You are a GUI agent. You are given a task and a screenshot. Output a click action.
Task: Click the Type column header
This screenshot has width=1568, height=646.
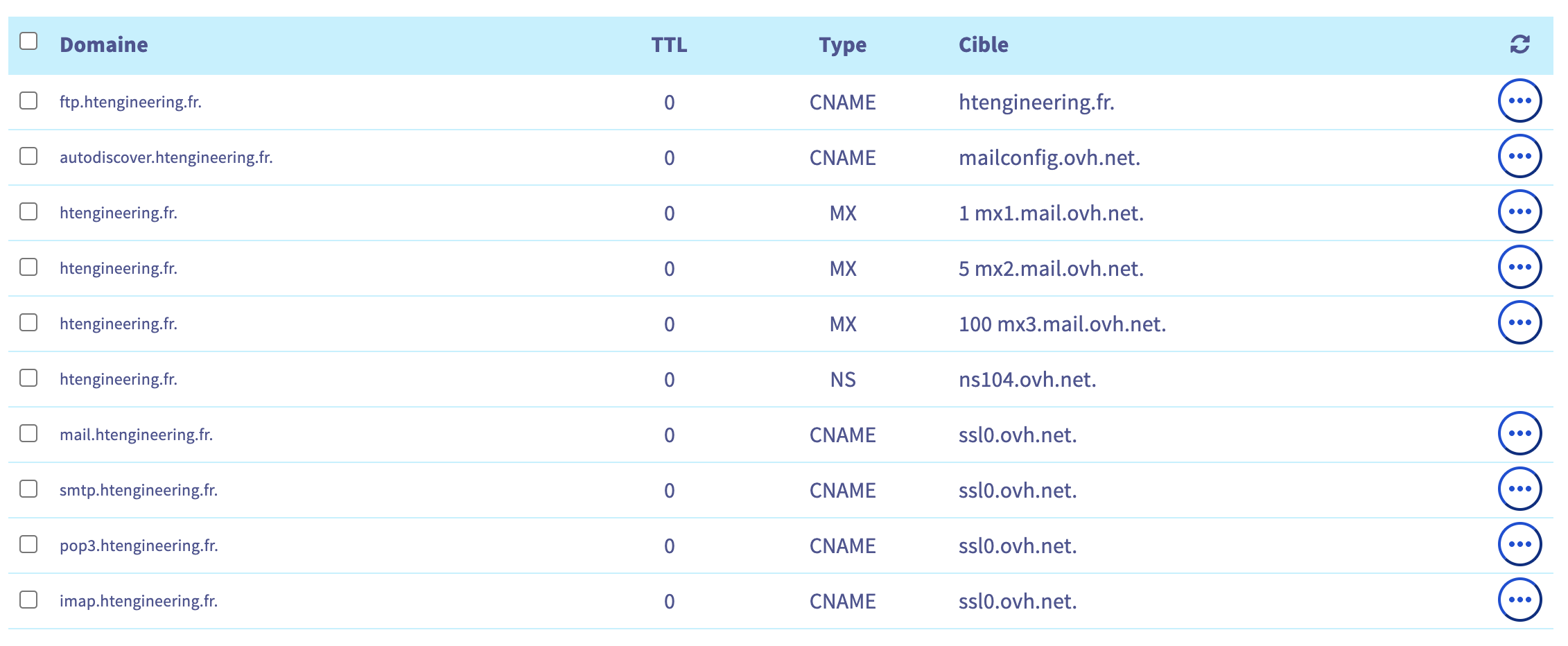[x=842, y=45]
